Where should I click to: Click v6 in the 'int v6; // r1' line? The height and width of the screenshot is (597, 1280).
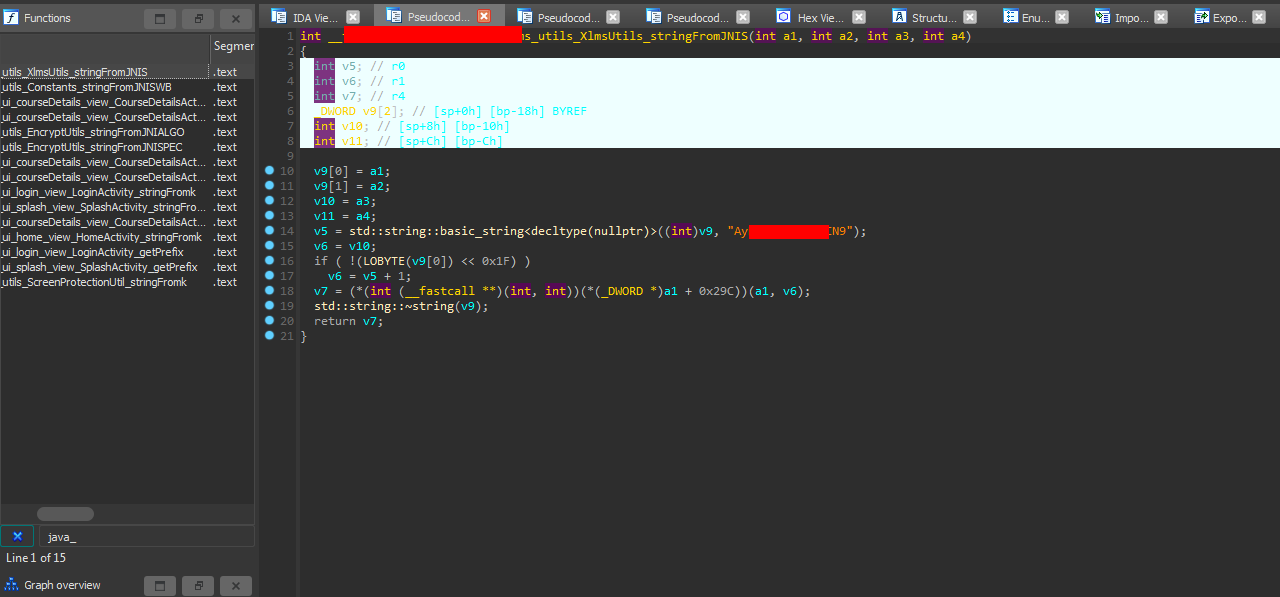pos(349,81)
